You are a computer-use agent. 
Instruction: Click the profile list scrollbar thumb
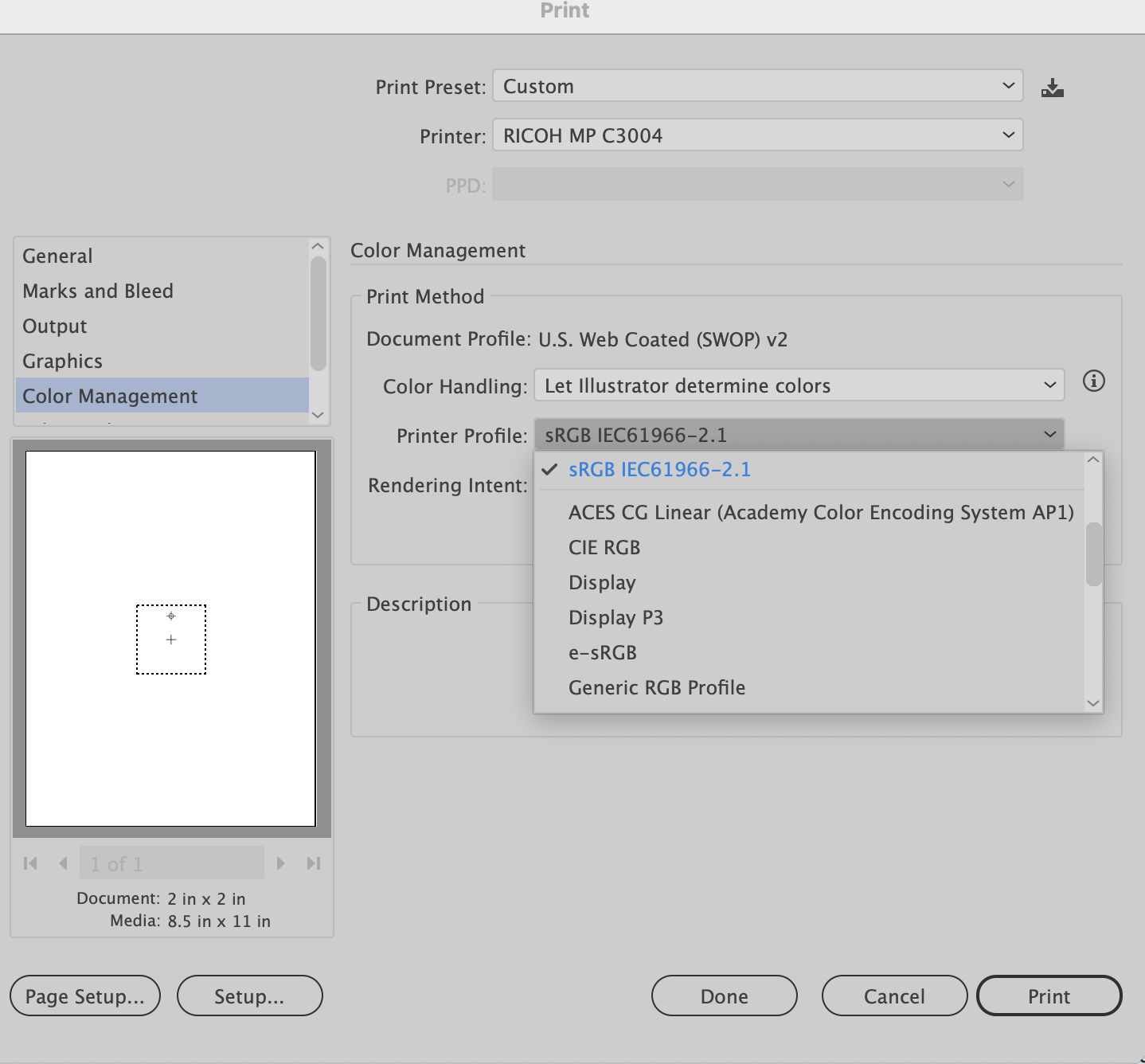[x=1094, y=554]
